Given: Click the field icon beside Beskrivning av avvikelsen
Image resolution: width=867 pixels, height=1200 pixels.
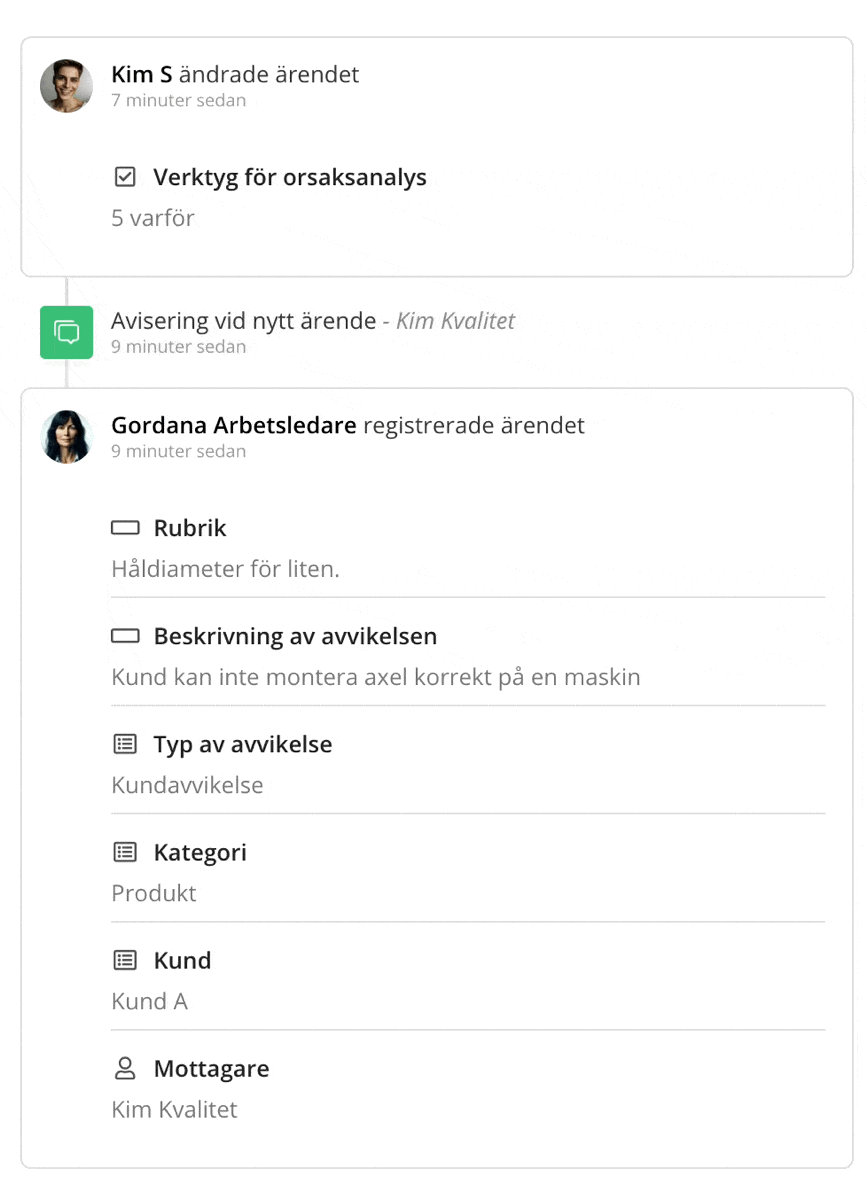Looking at the screenshot, I should click(124, 635).
